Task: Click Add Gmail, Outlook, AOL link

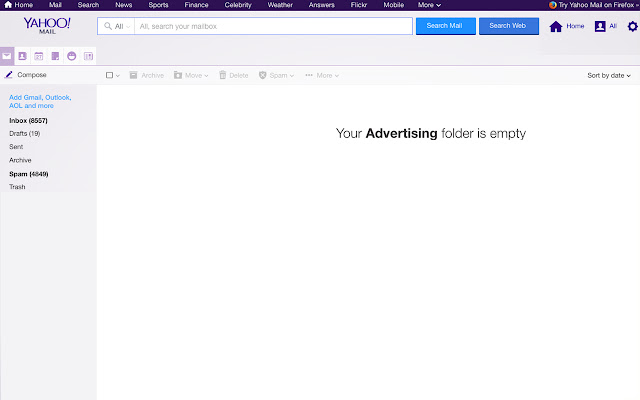Action: [x=40, y=102]
